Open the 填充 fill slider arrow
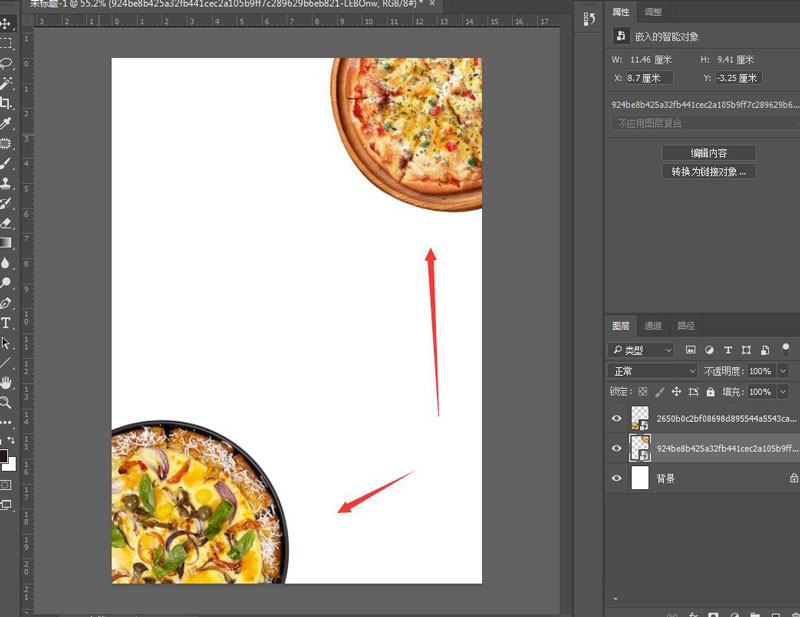 pyautogui.click(x=783, y=391)
